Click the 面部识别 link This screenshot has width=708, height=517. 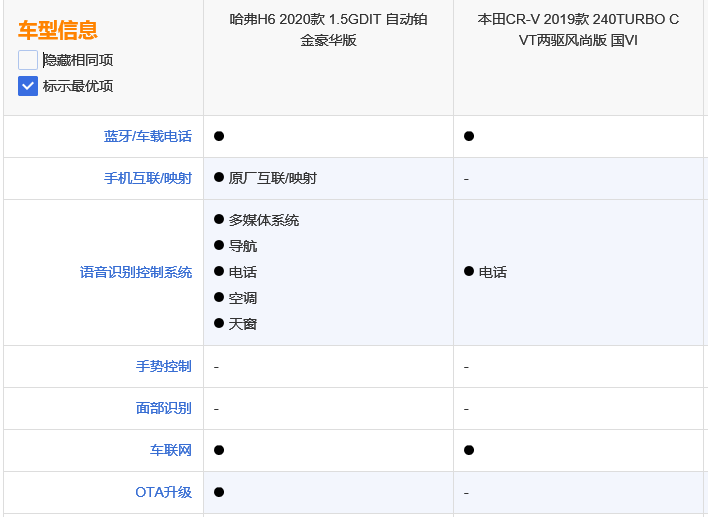pyautogui.click(x=164, y=408)
